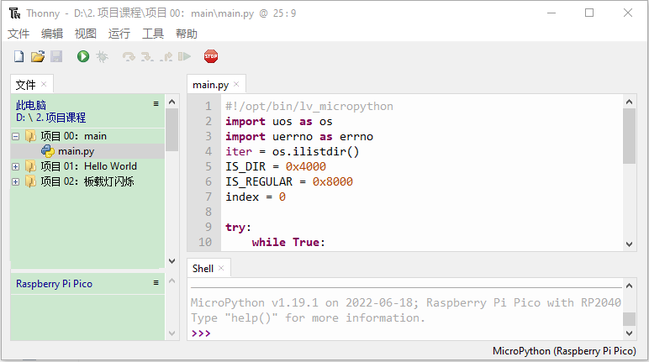Run current script with green play button
Viewport: 650px width, 363px height.
tap(83, 56)
